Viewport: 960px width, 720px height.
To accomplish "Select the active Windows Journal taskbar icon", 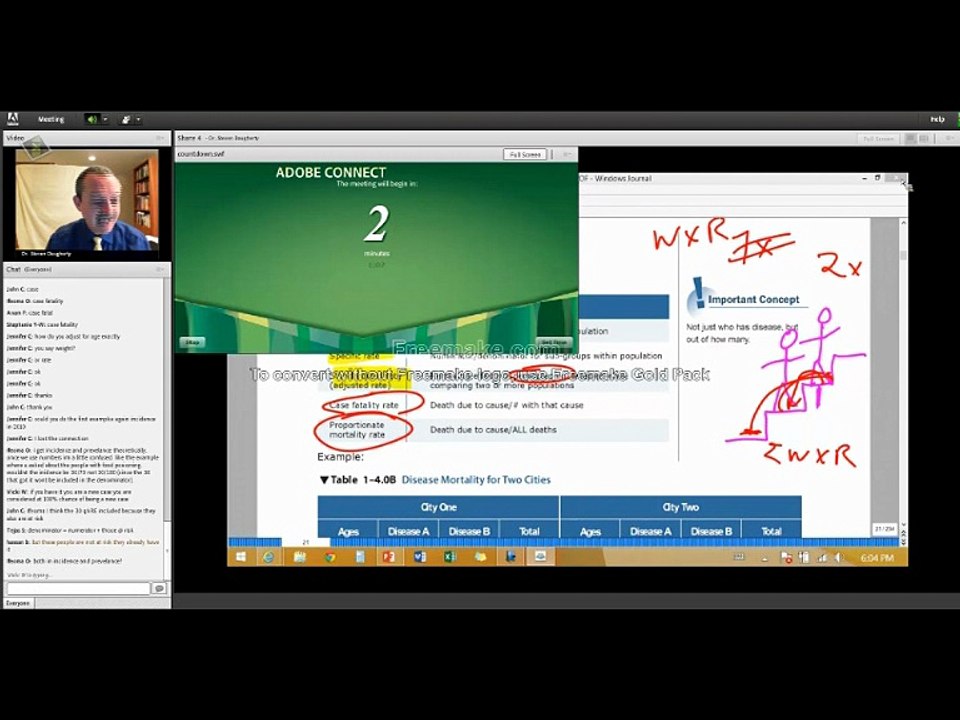I will click(x=540, y=557).
